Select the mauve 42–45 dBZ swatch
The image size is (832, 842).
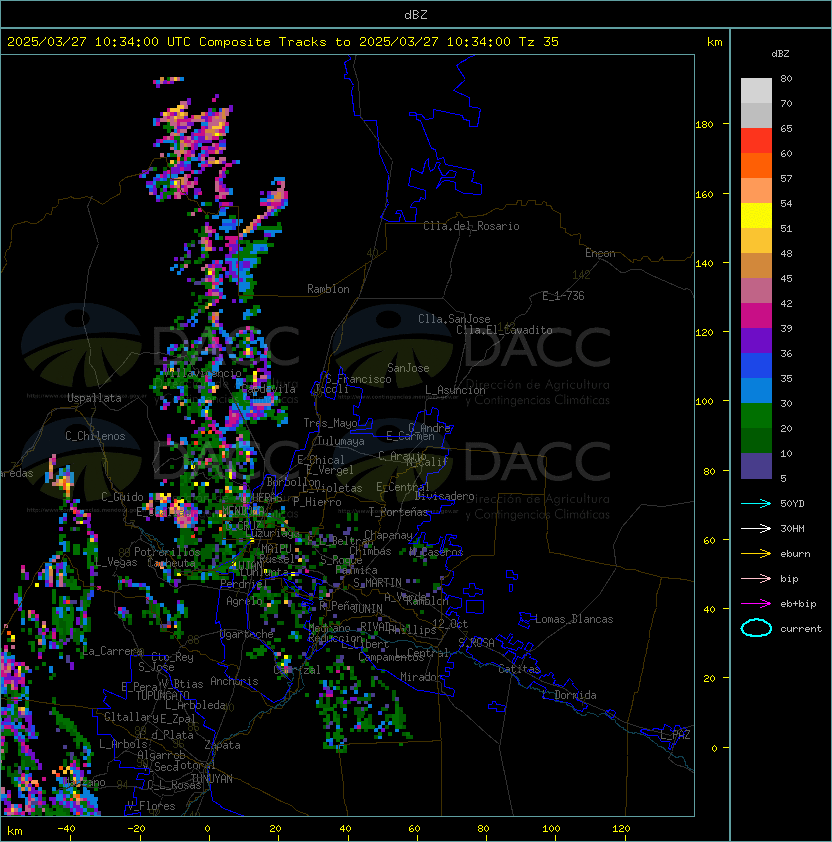(756, 291)
